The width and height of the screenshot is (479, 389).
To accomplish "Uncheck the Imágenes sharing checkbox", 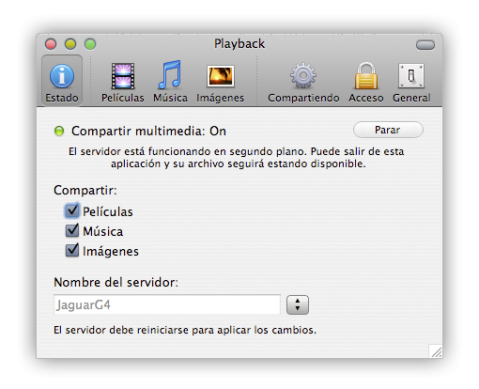I will pos(72,250).
